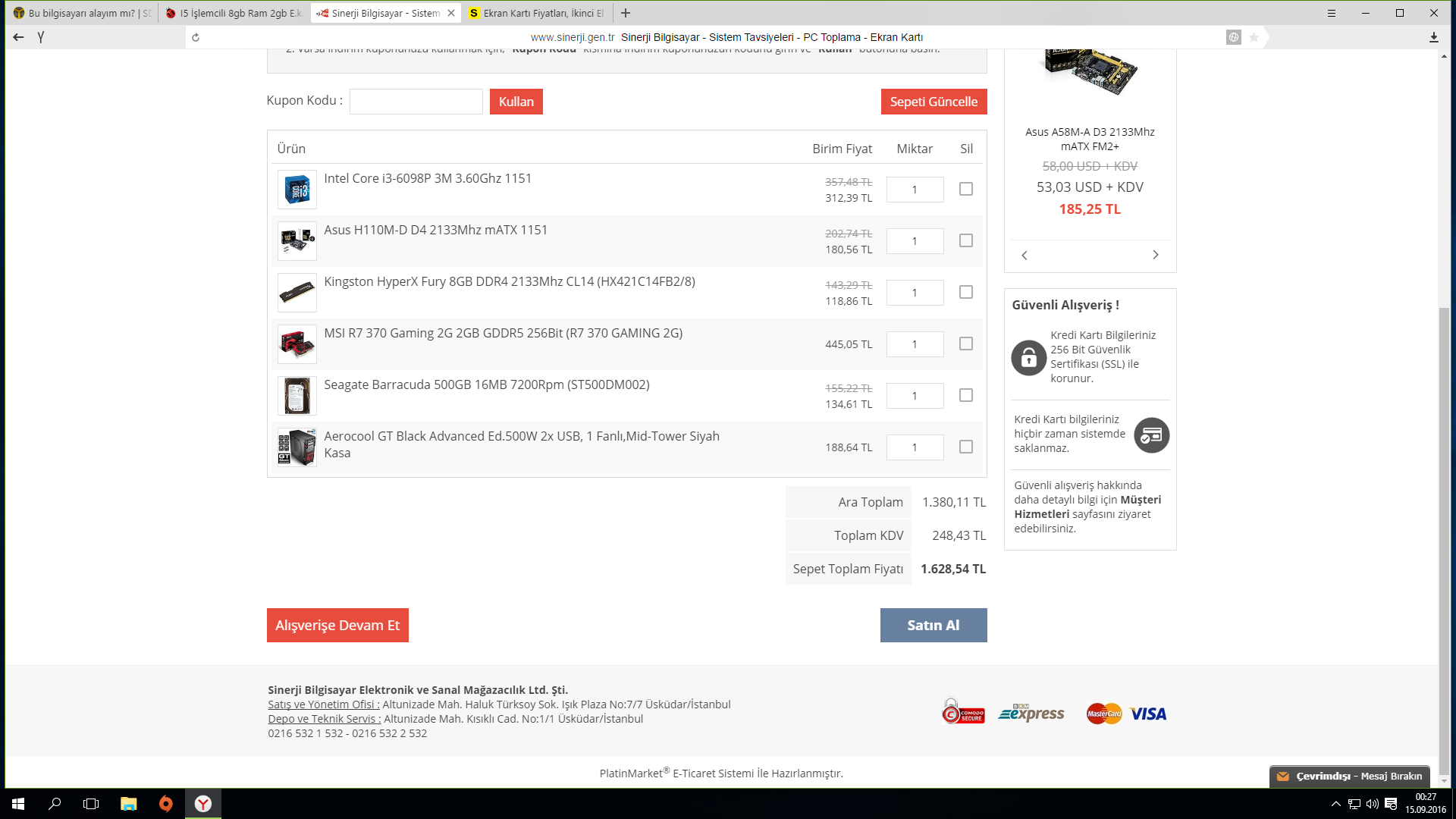Image resolution: width=1456 pixels, height=819 pixels.
Task: Switch to 'I5 İşlemcili 8gb Ram' tab
Action: click(234, 13)
